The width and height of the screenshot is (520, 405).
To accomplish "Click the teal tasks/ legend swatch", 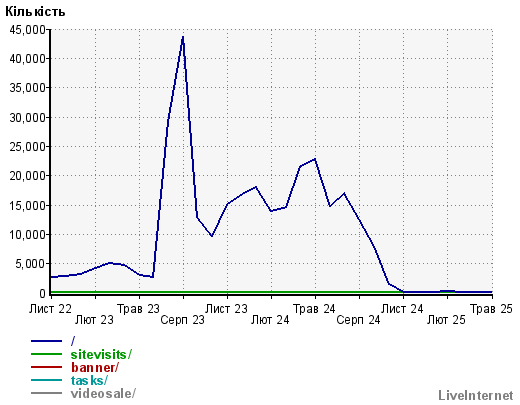I will coord(46,380).
